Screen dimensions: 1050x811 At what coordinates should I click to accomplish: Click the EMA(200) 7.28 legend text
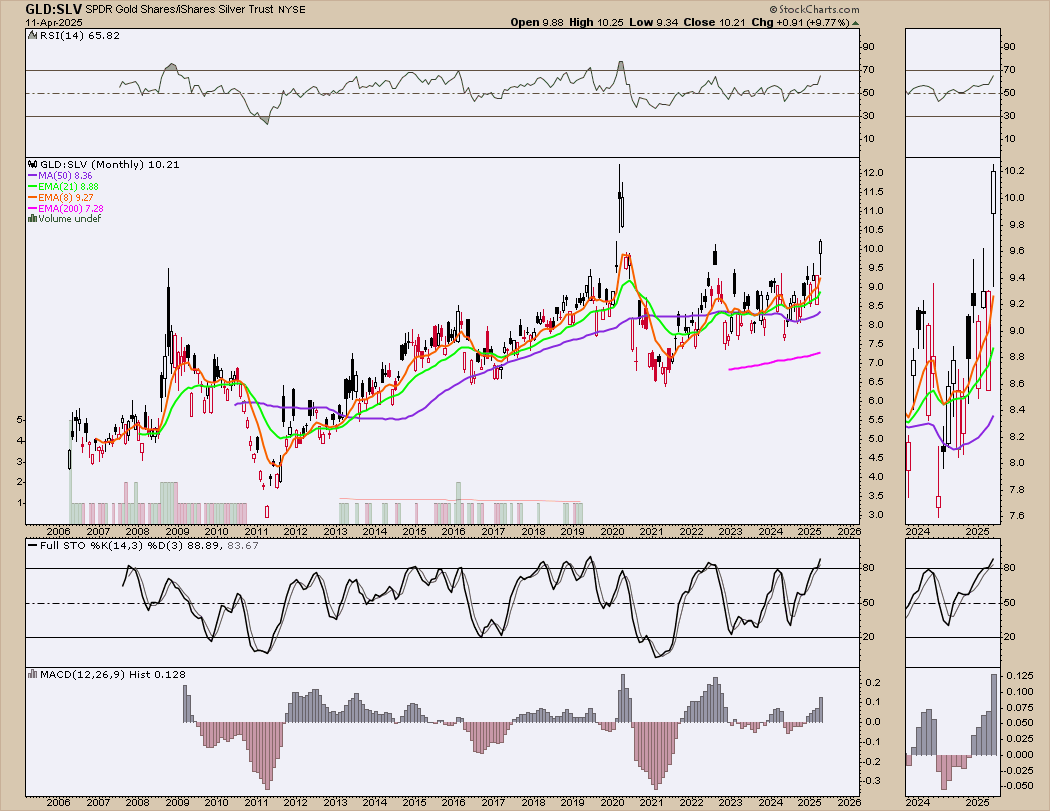point(71,208)
